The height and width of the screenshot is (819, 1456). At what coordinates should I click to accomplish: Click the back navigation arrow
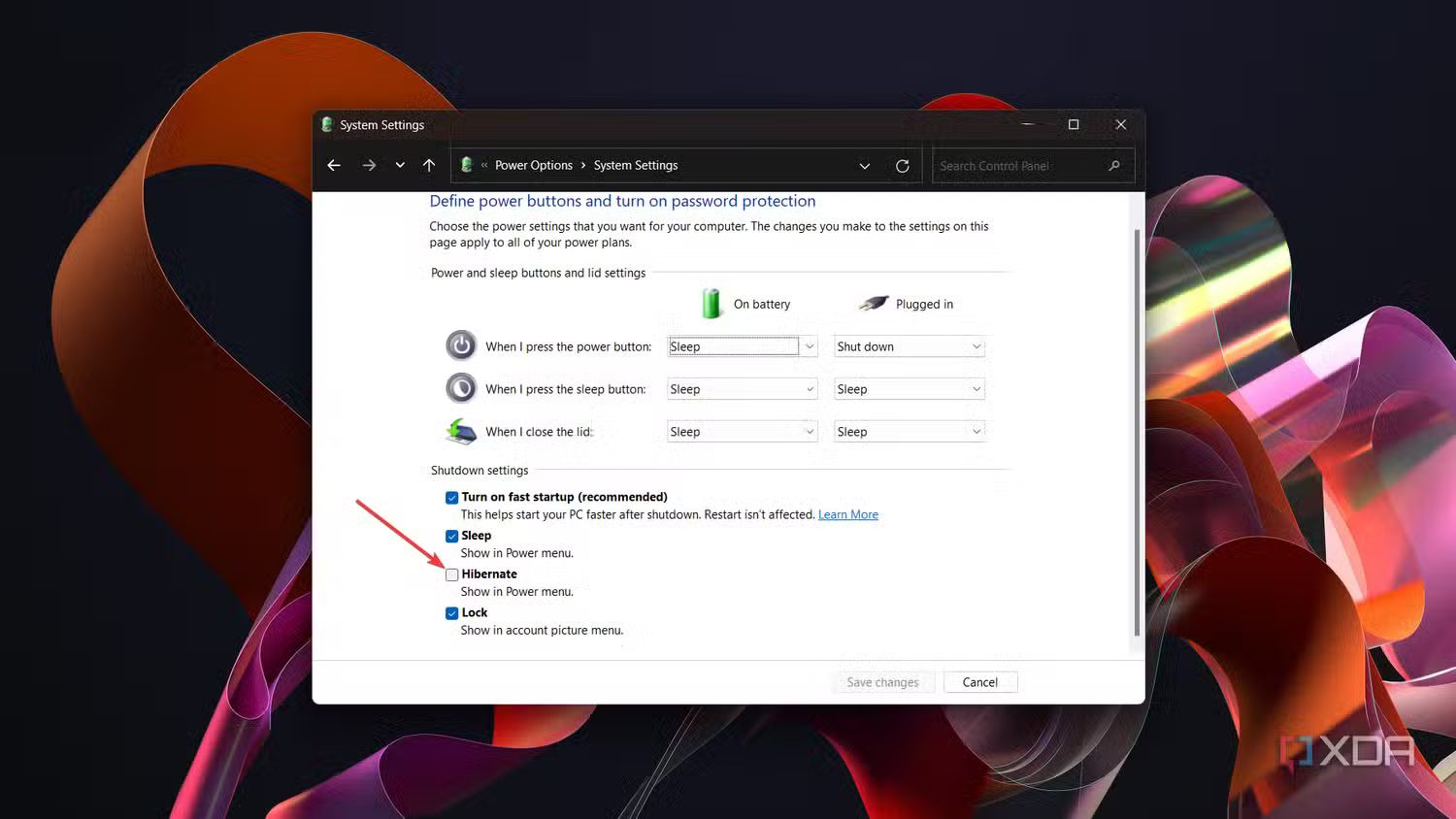pyautogui.click(x=334, y=165)
